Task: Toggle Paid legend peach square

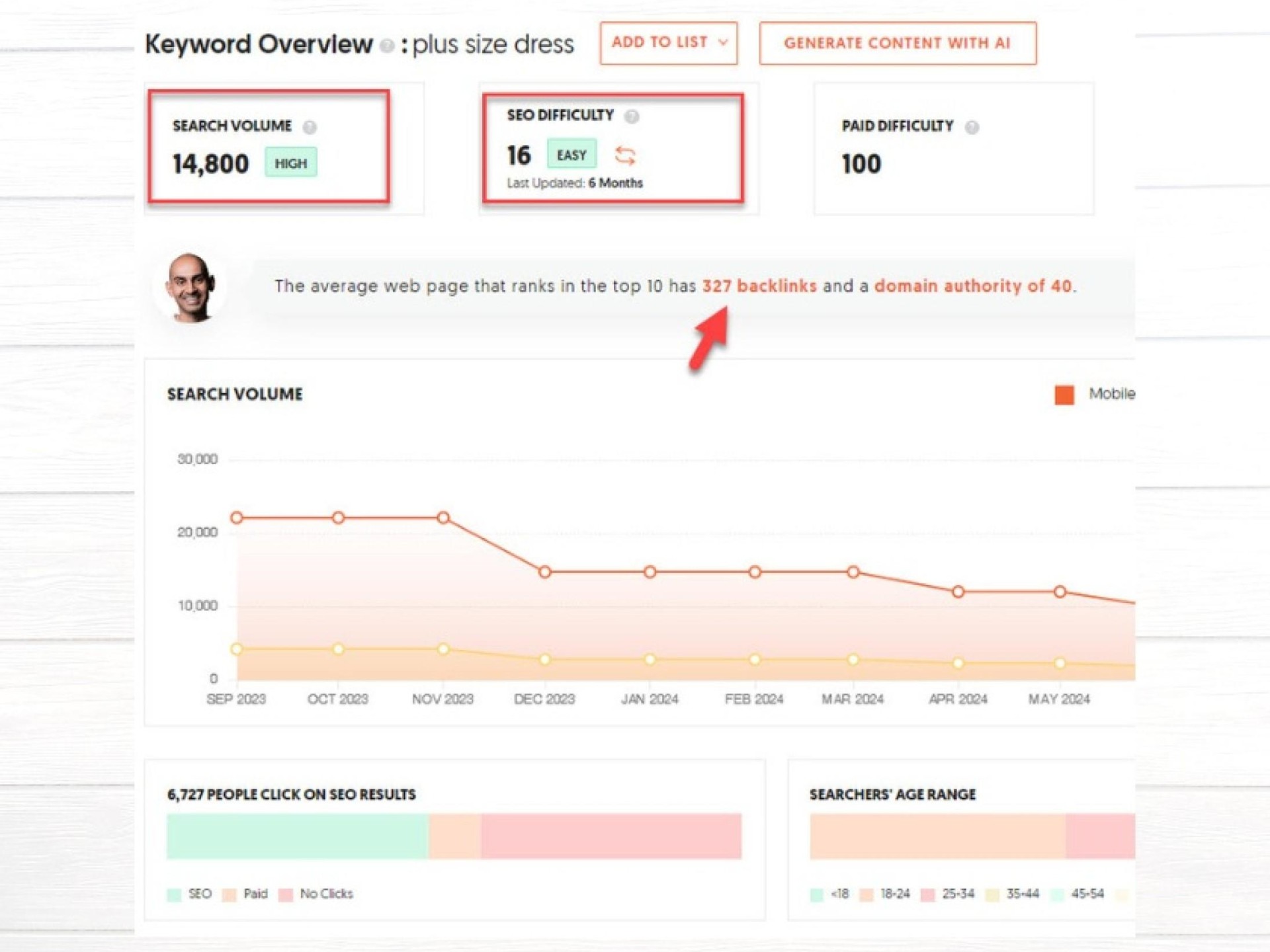Action: [x=230, y=894]
